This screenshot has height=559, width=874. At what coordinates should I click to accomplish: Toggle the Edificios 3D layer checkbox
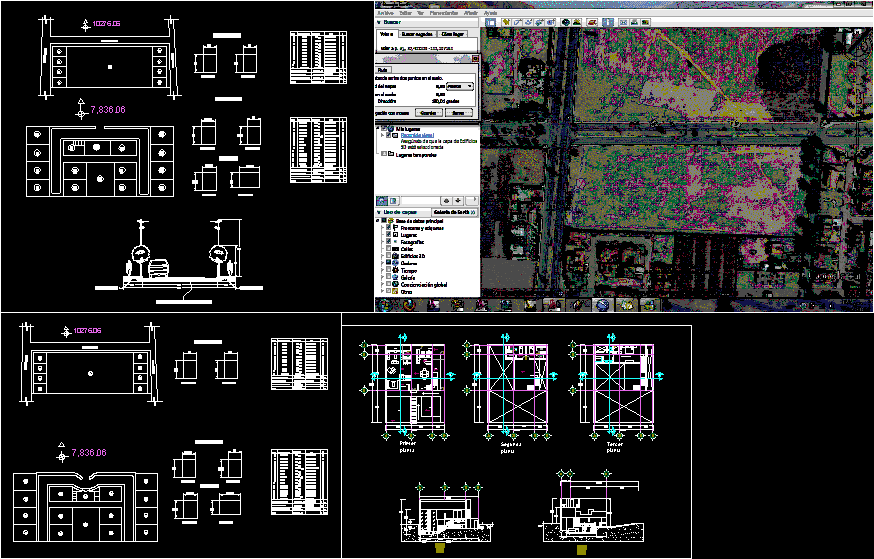click(389, 256)
